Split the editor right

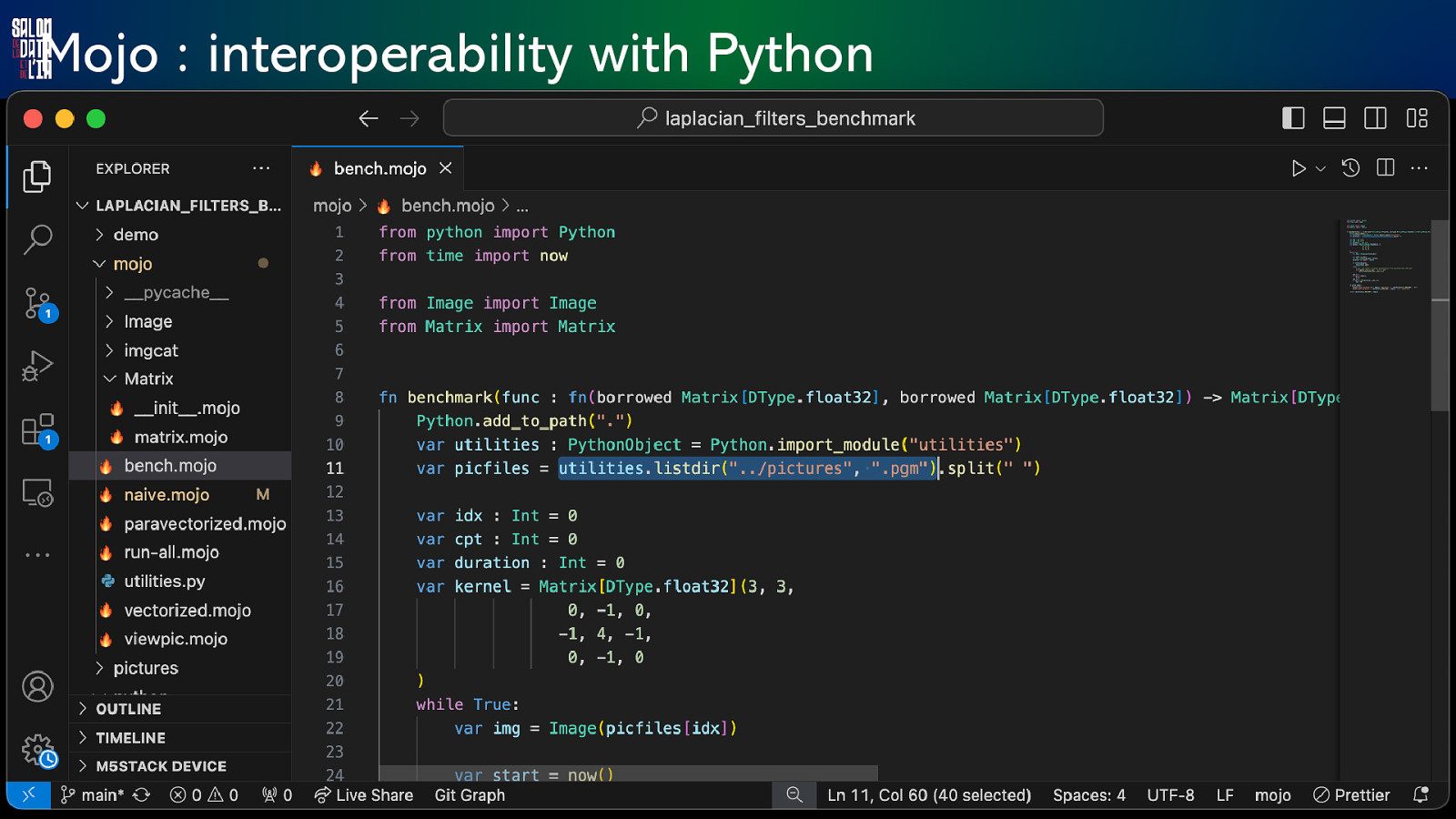click(x=1386, y=168)
